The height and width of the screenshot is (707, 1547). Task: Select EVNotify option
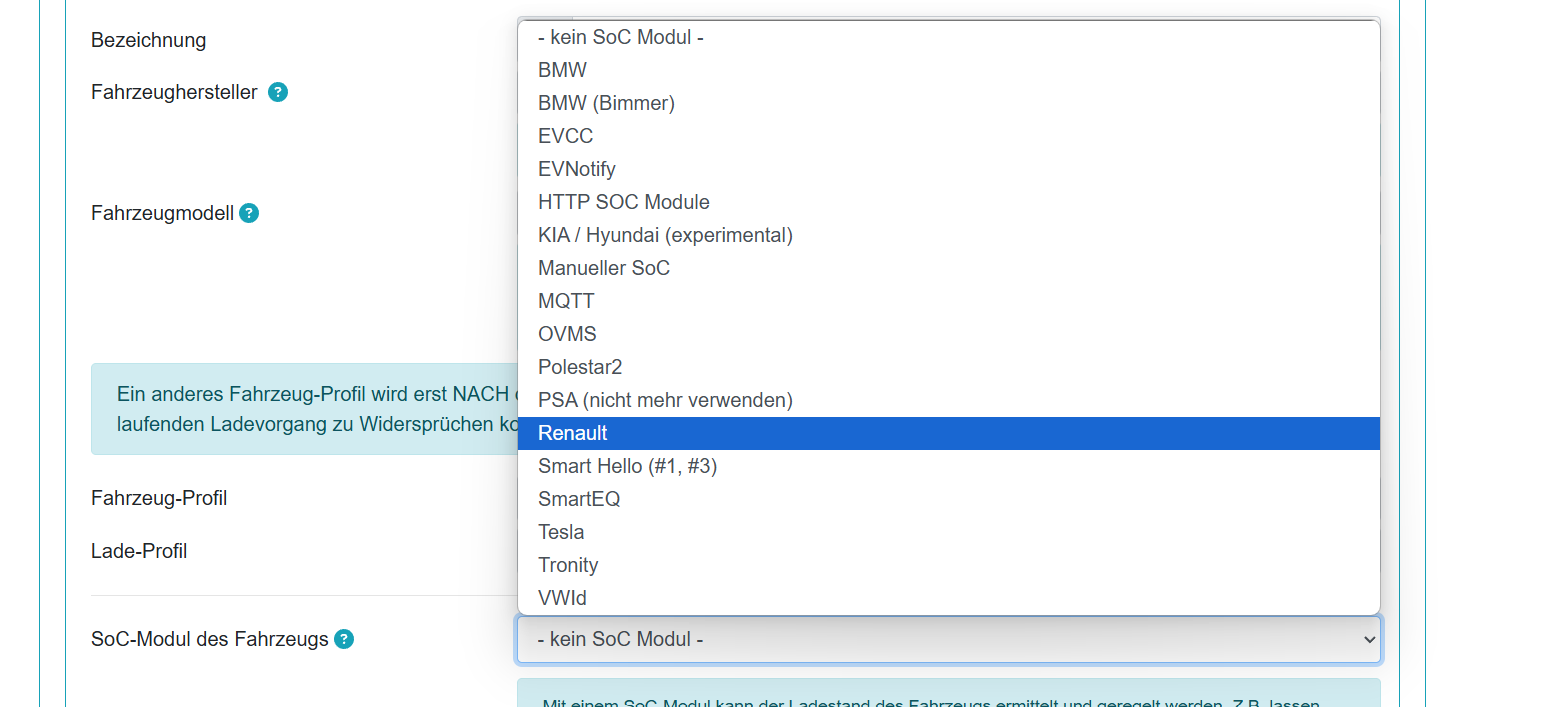tap(949, 169)
